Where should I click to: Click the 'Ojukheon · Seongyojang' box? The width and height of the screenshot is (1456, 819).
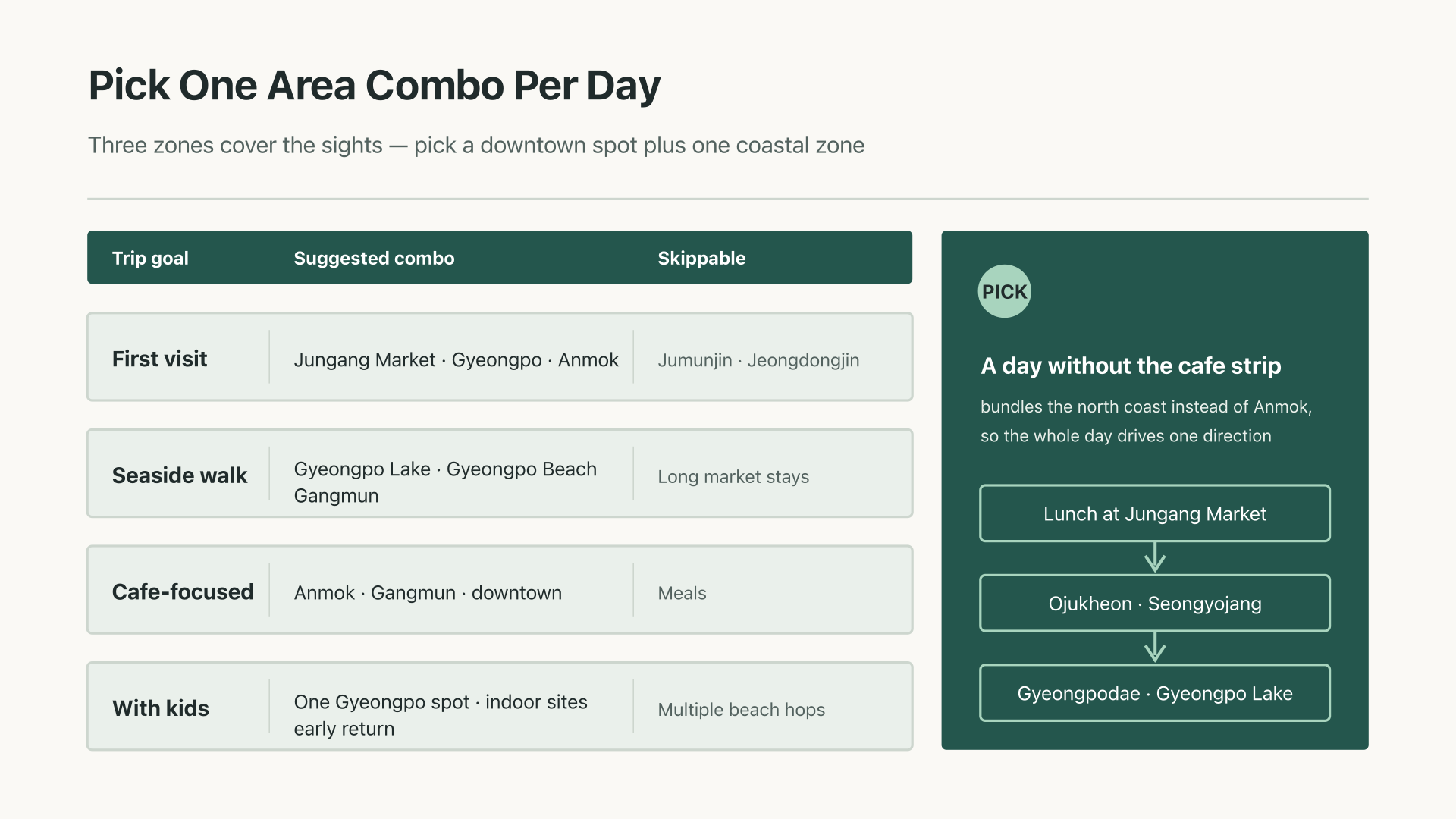click(1155, 604)
